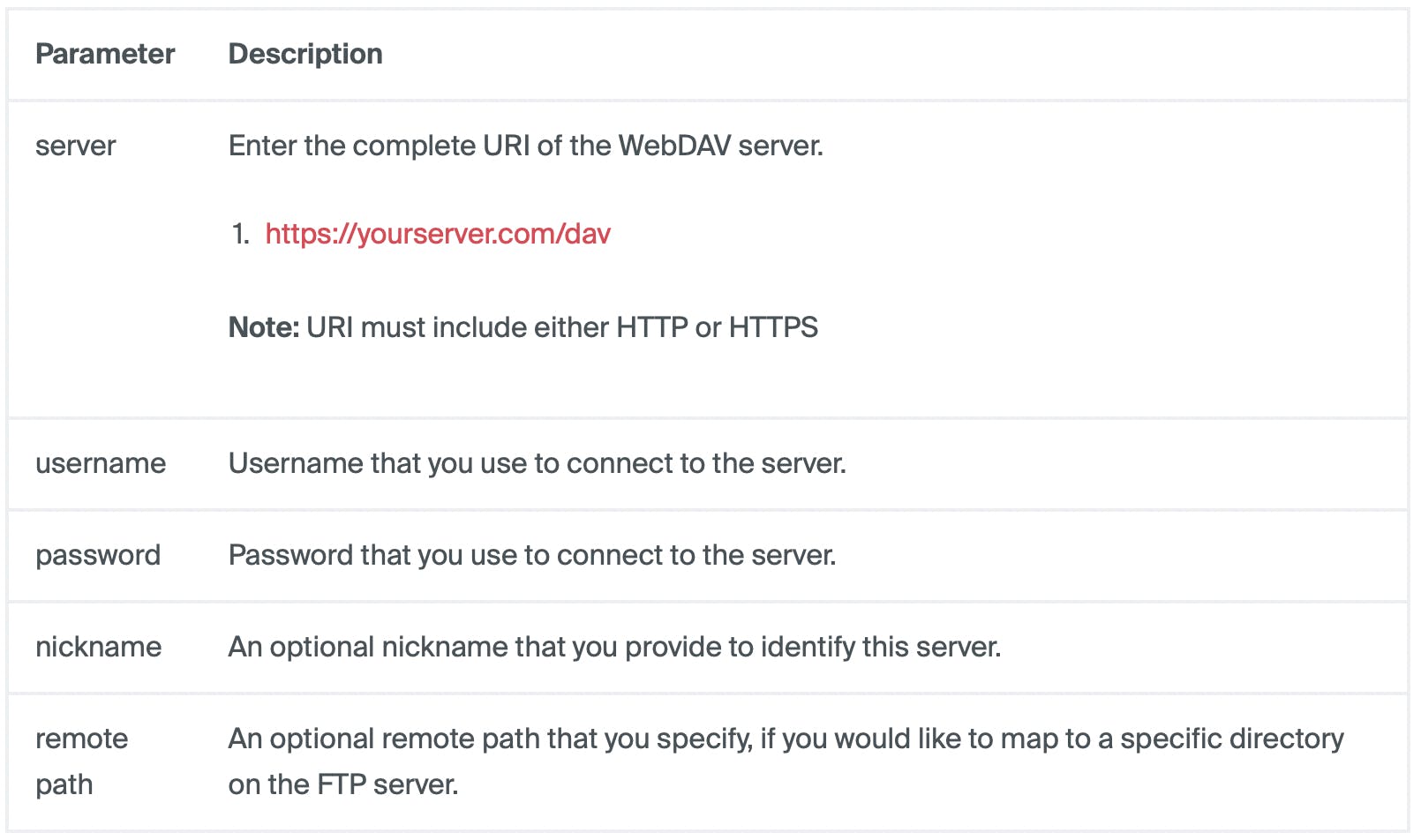The height and width of the screenshot is (840, 1421).
Task: Click the Parameter column header
Action: [105, 54]
